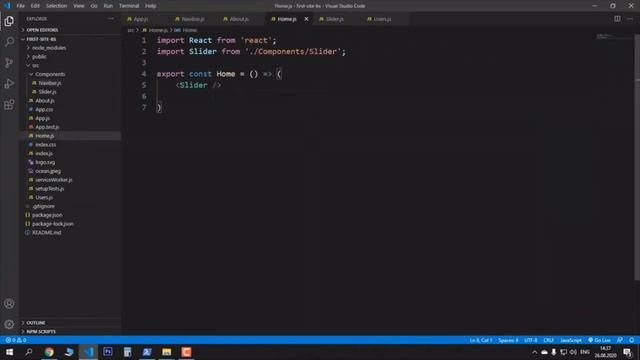
Task: Open the Explorer view in activity bar
Action: pyautogui.click(x=9, y=21)
